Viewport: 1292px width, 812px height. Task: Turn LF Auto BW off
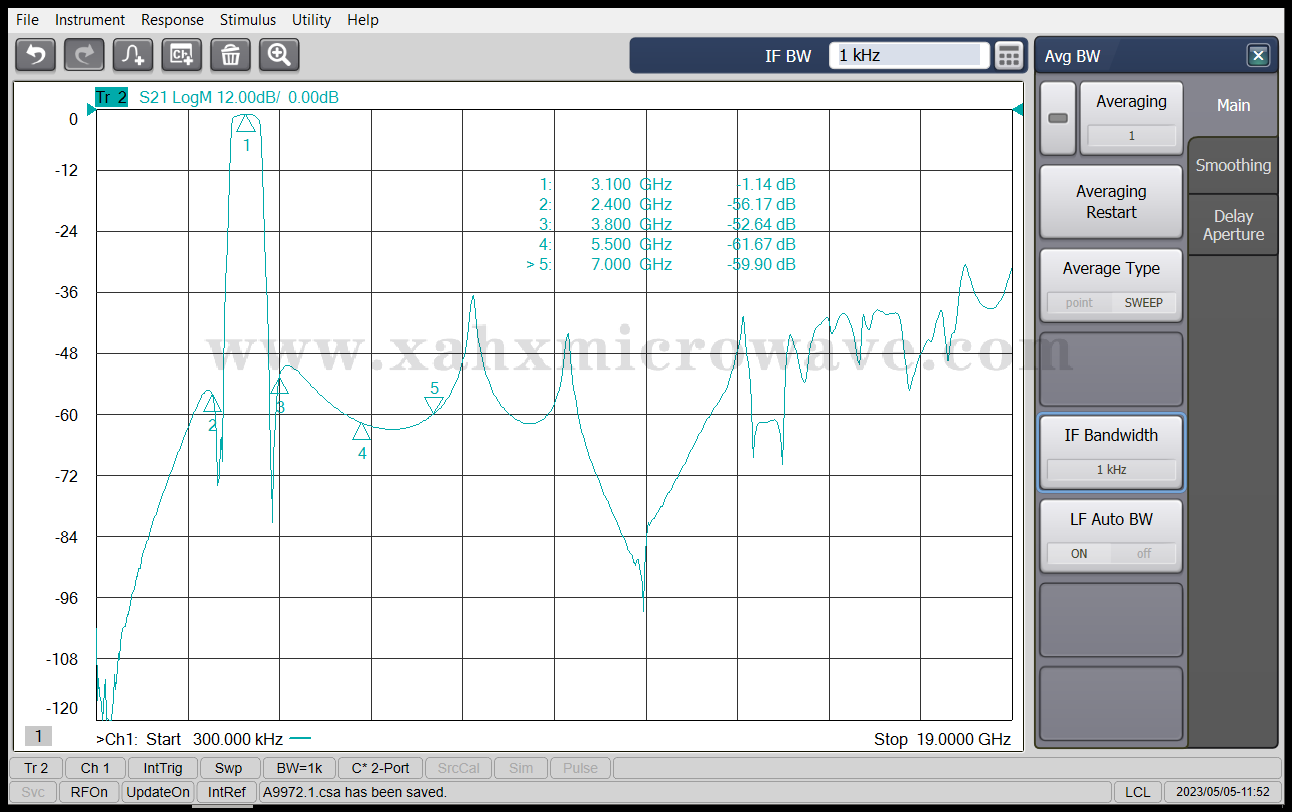coord(1144,553)
